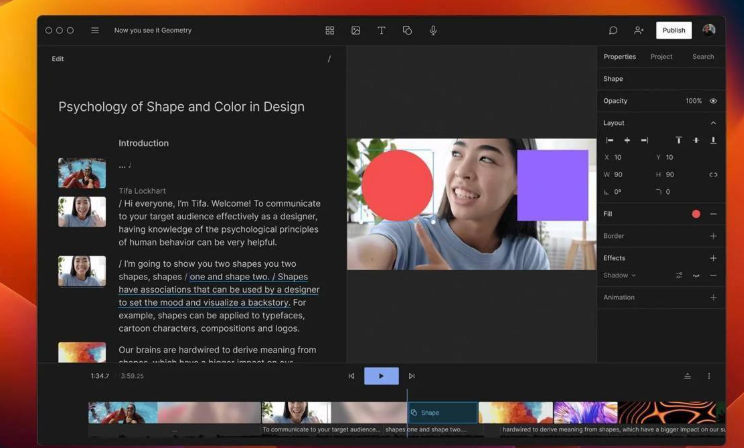Click the colorful paint script thumbnail
The height and width of the screenshot is (448, 744).
coord(82,352)
